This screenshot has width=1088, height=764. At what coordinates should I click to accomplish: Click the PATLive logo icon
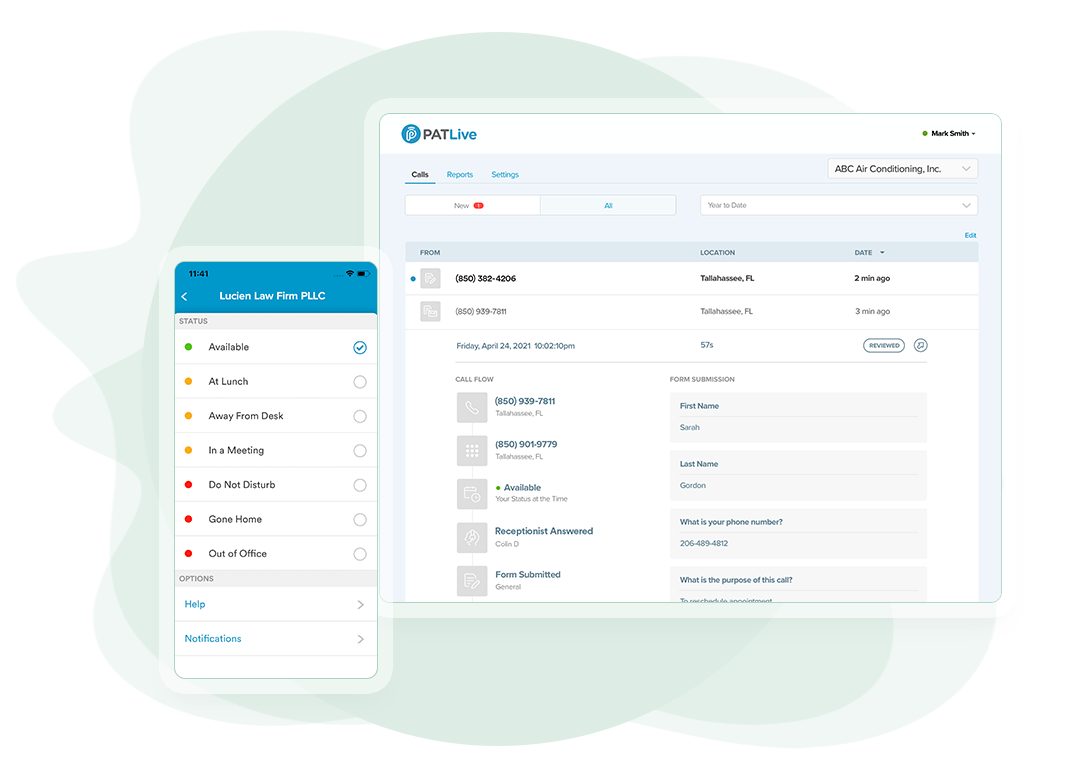click(411, 134)
